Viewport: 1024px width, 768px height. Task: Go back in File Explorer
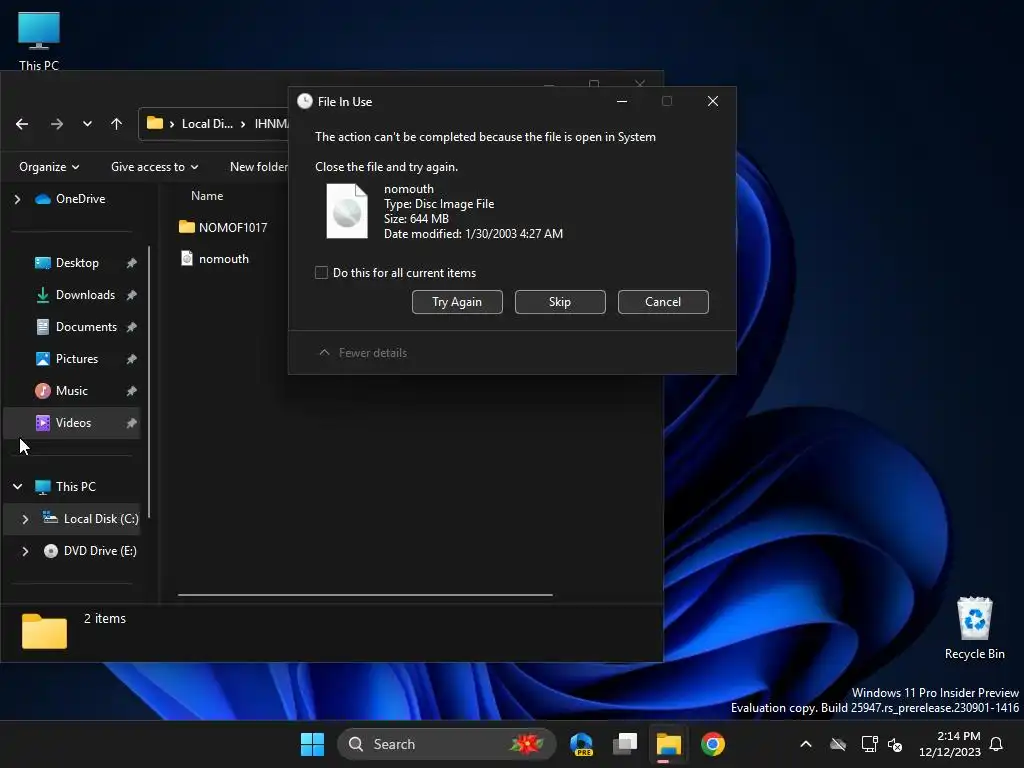click(x=22, y=123)
